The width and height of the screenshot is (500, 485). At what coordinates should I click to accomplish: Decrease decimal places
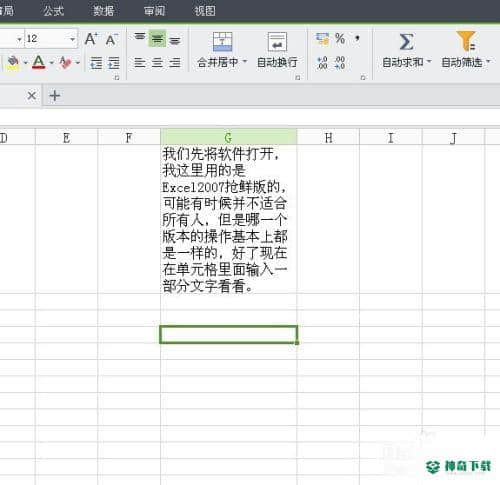[x=340, y=63]
